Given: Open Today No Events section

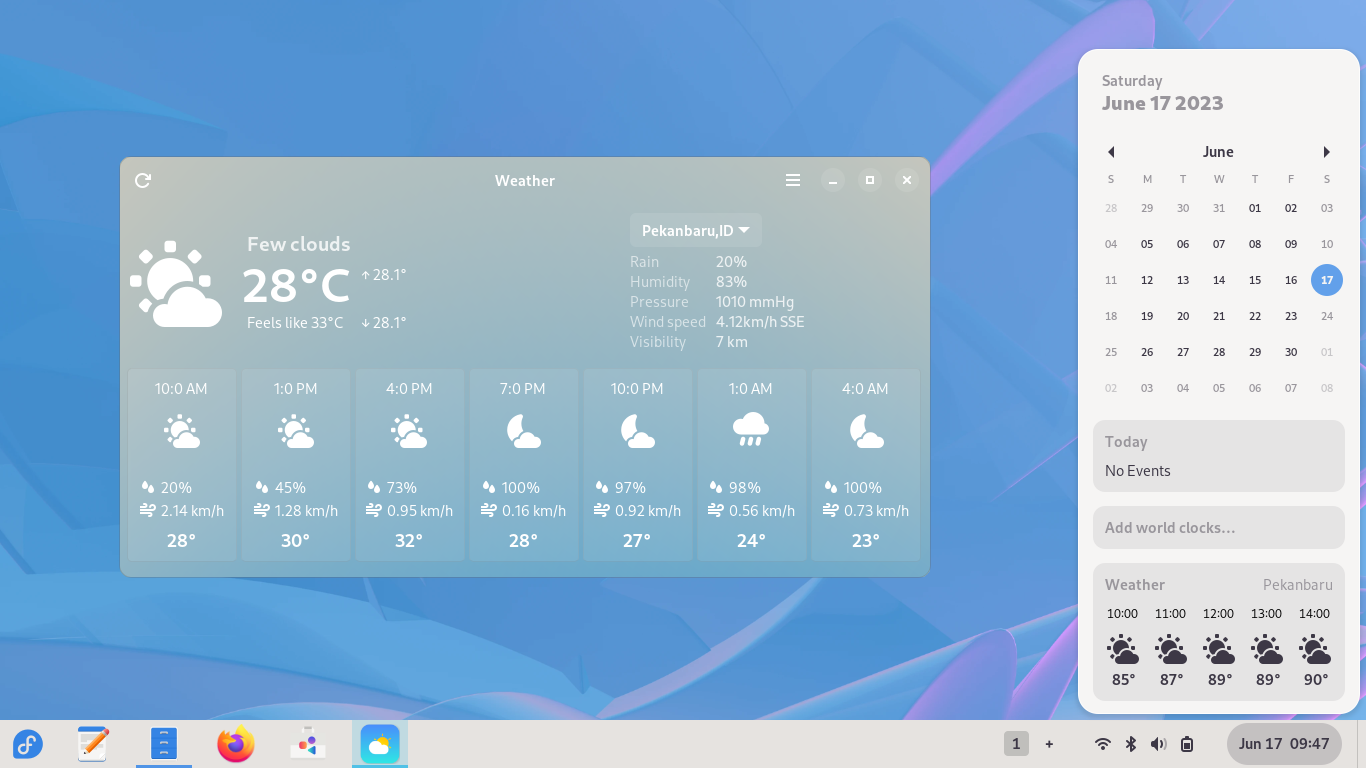Looking at the screenshot, I should point(1219,456).
